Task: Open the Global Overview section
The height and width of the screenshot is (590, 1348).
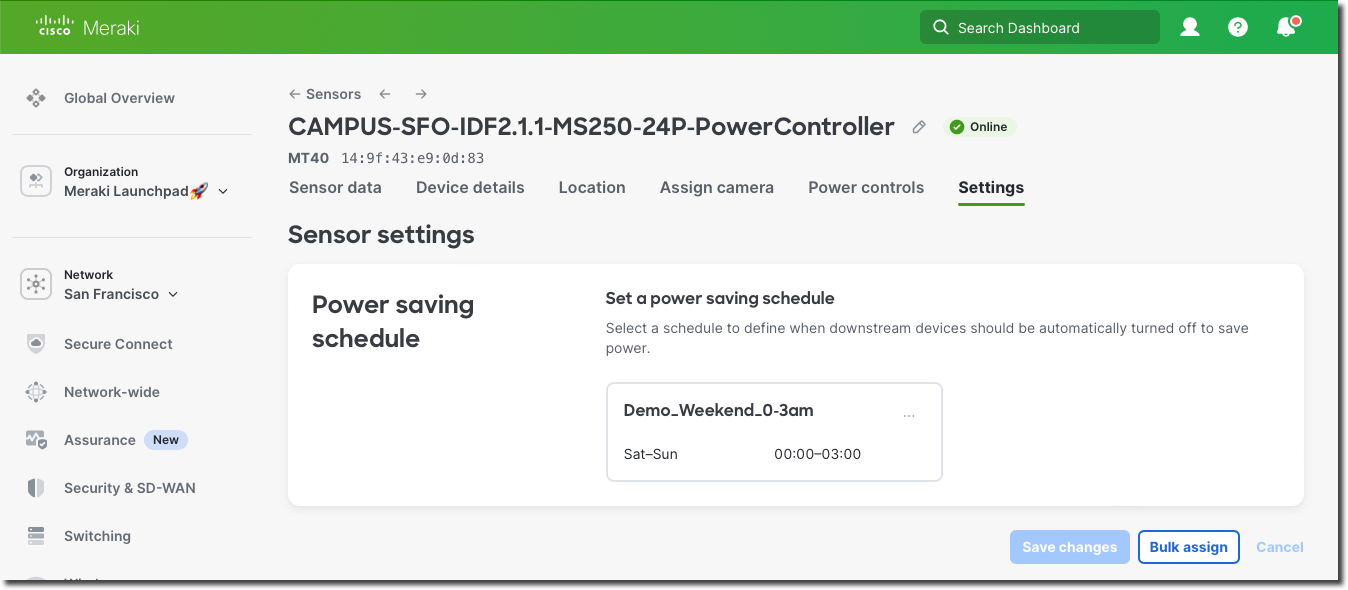Action: pyautogui.click(x=119, y=98)
